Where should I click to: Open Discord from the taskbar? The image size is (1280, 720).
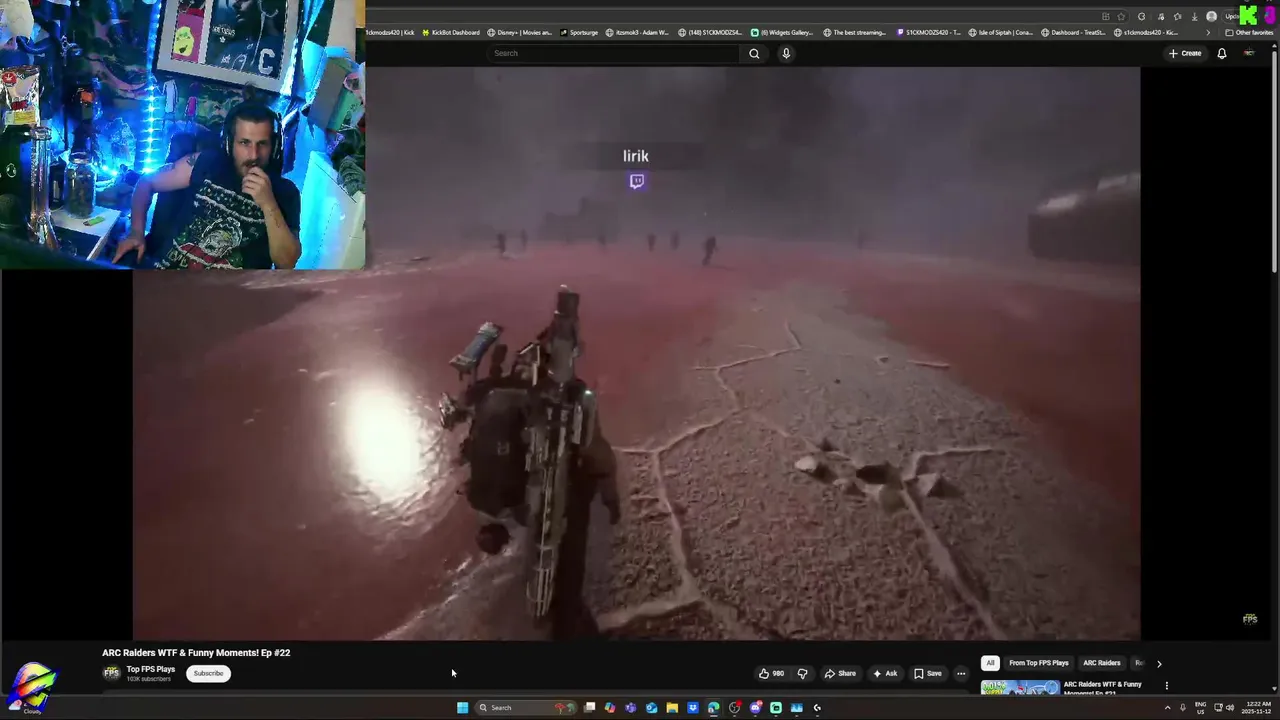[755, 708]
